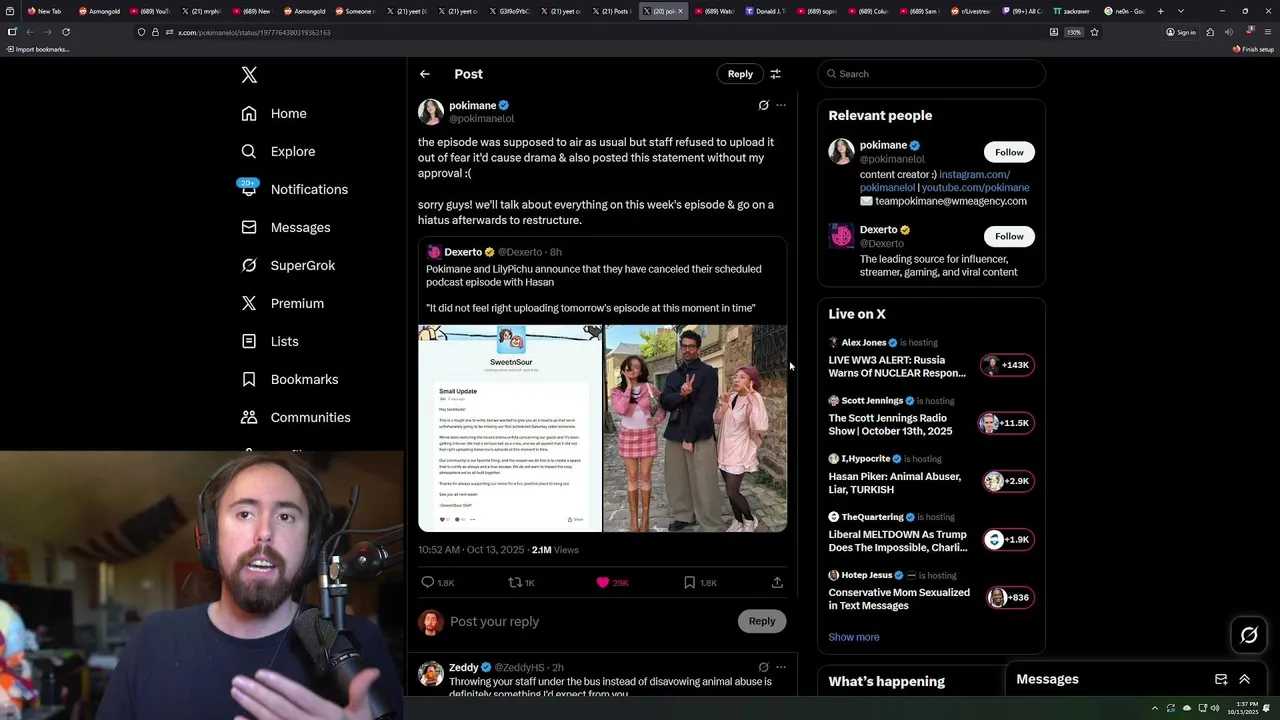The image size is (1280, 720).
Task: Click the new message icon in the Messages drawer
Action: [1221, 679]
